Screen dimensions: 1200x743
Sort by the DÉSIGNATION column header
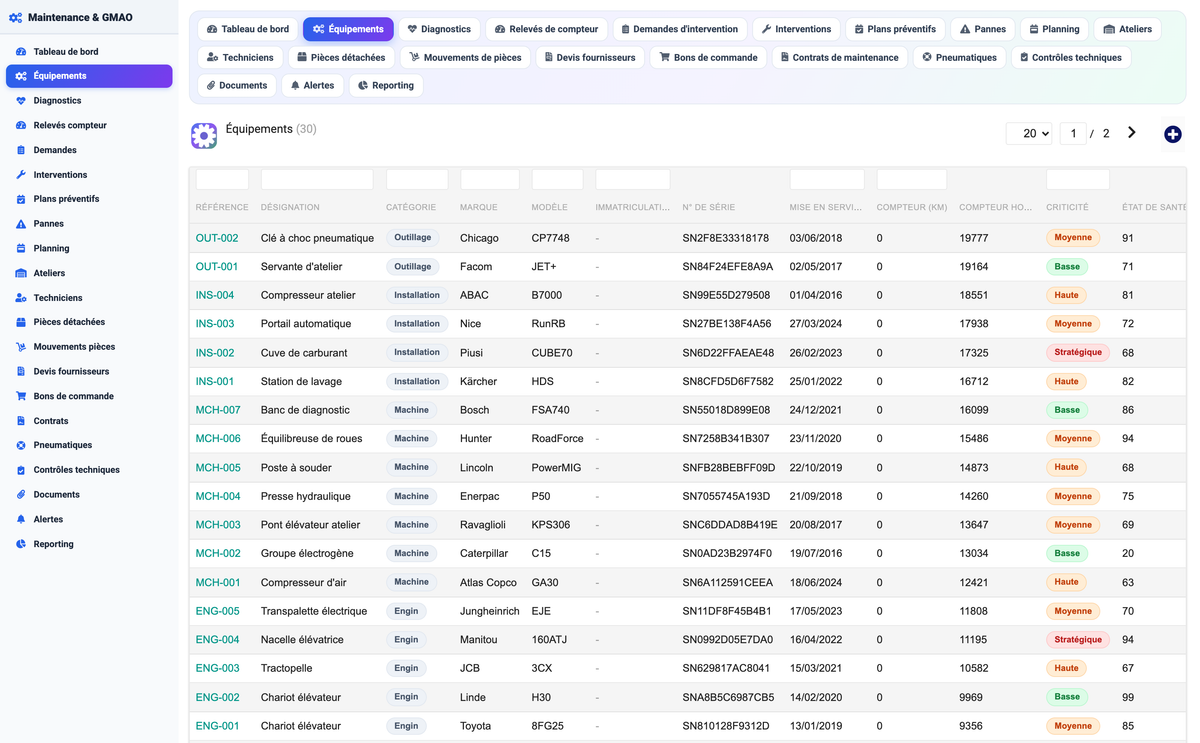(290, 207)
